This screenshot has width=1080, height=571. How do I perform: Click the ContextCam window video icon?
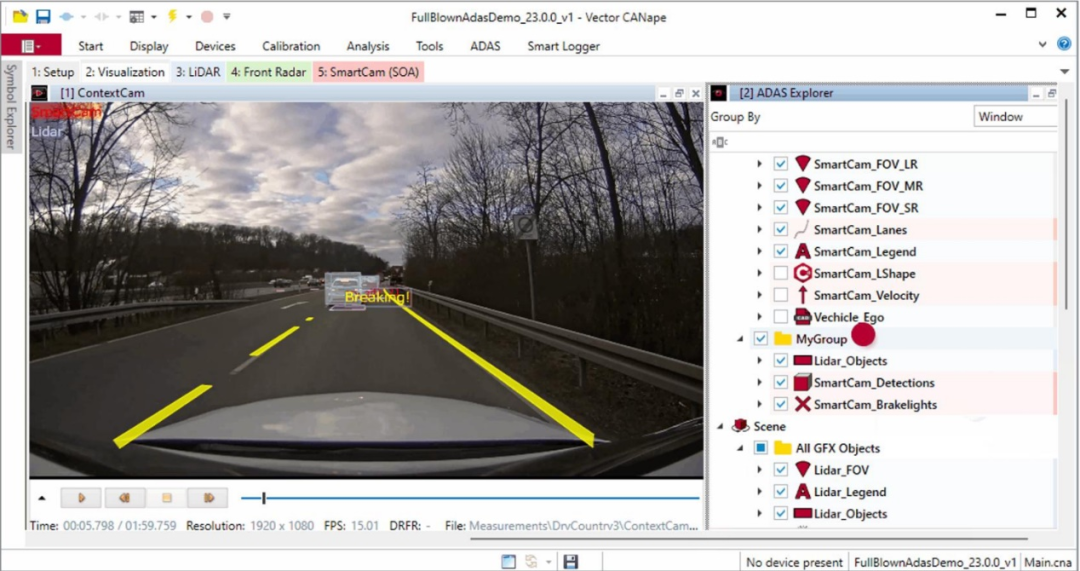pos(39,92)
